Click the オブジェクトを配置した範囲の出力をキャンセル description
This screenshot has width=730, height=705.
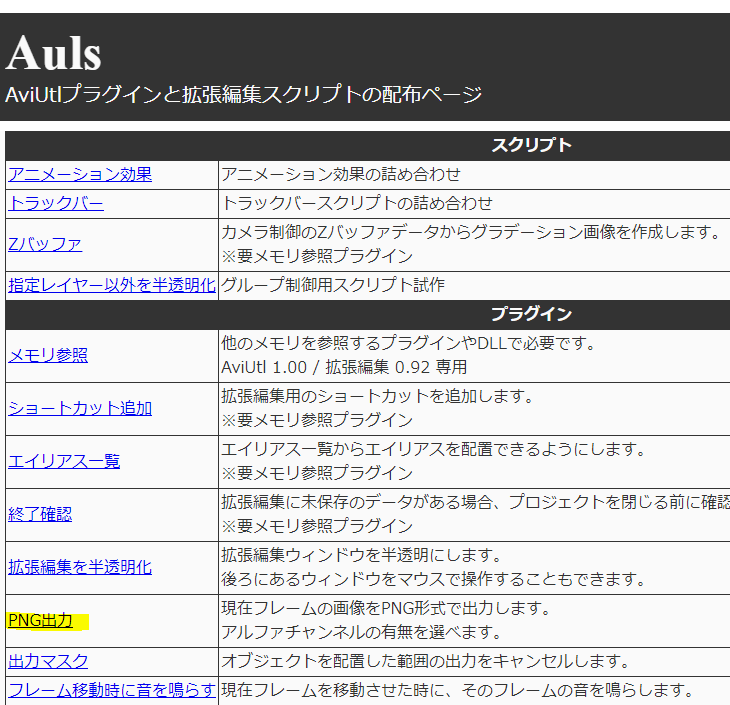(x=426, y=662)
